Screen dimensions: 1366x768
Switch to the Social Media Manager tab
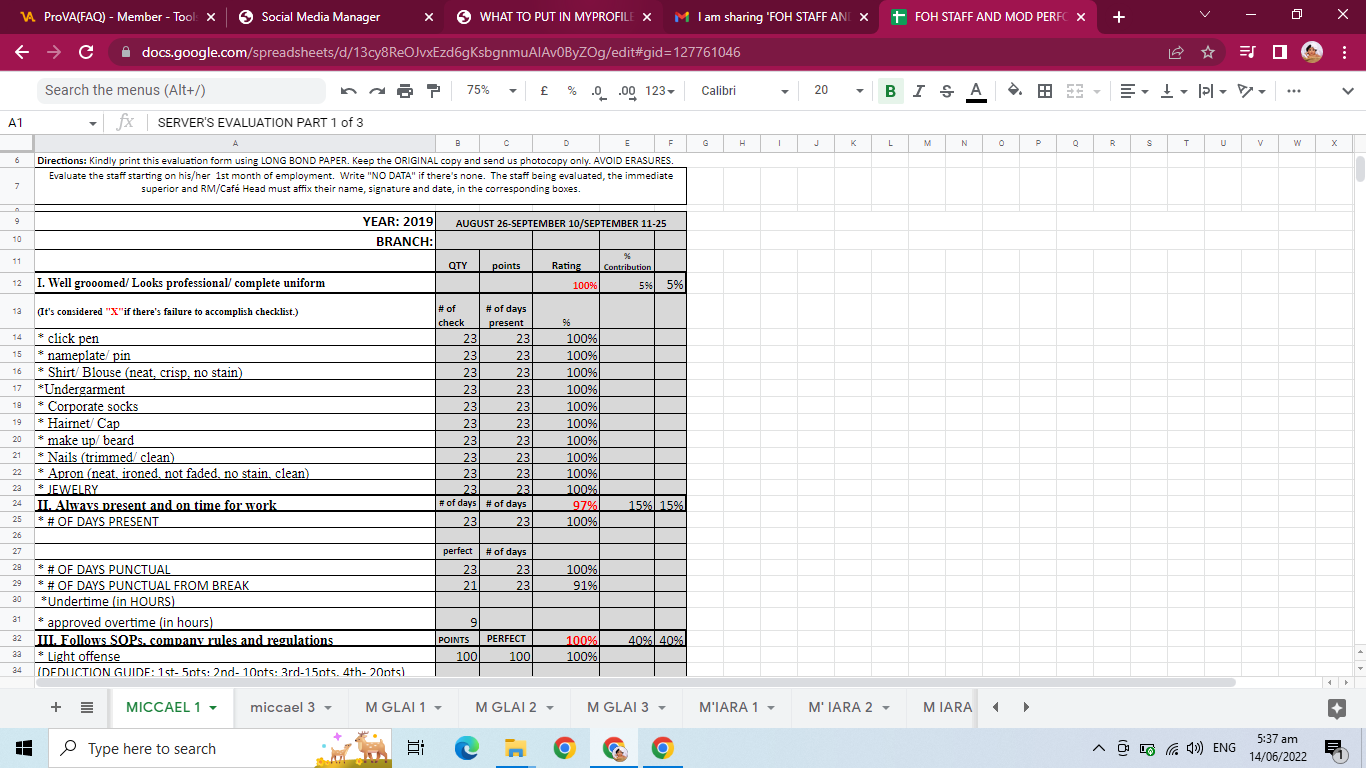(336, 17)
